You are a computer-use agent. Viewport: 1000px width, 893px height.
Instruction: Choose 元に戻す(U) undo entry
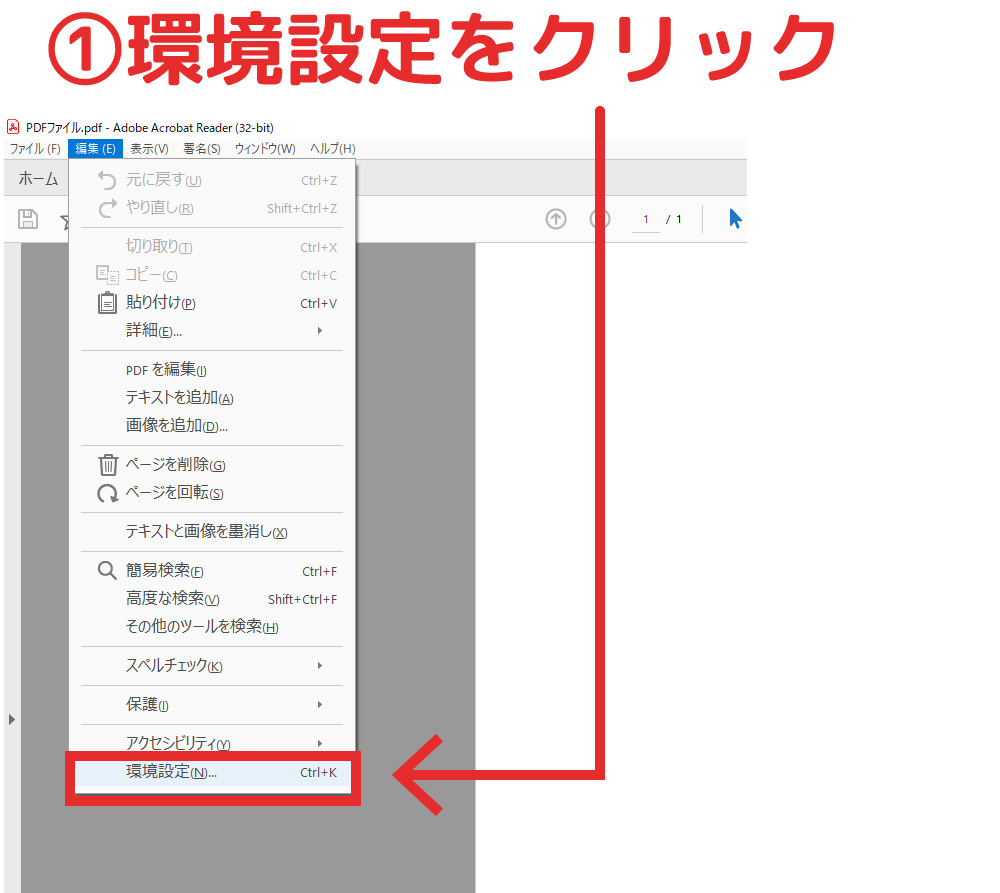[x=212, y=180]
